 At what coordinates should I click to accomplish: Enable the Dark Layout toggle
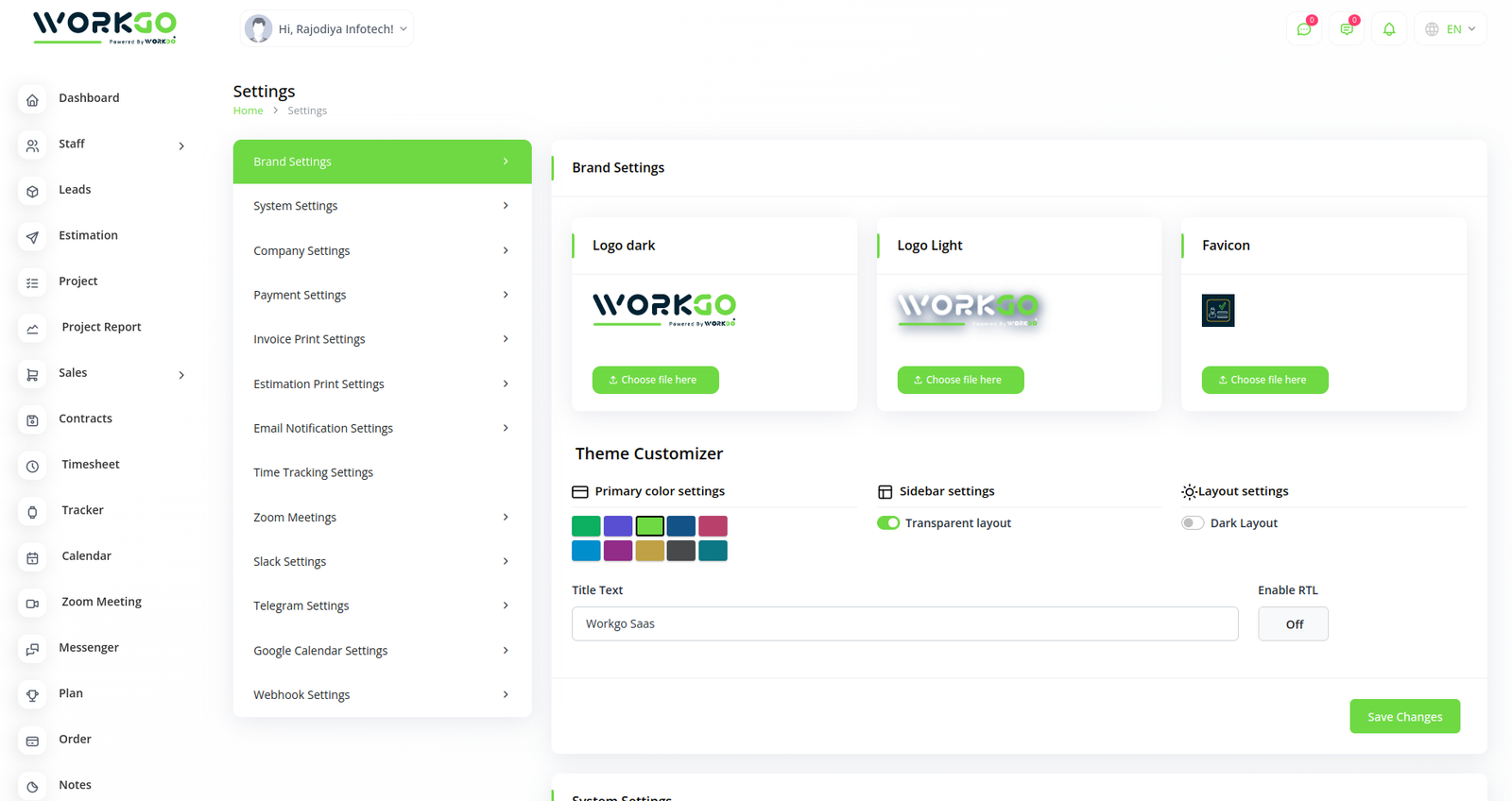(x=1193, y=523)
